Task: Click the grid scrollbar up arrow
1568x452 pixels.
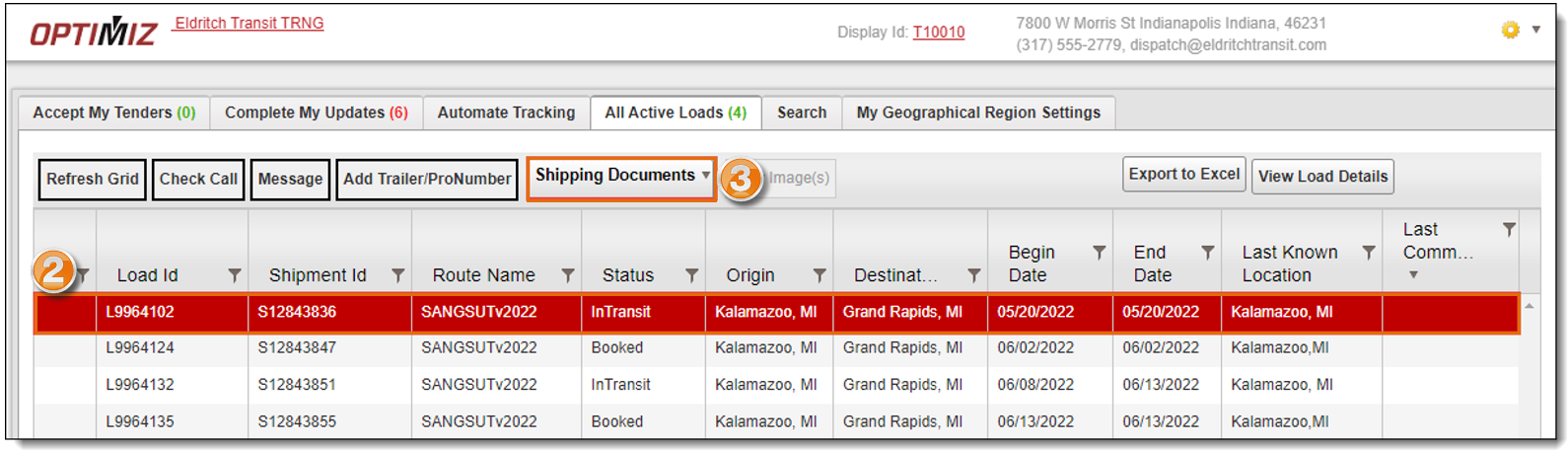Action: (x=1530, y=306)
